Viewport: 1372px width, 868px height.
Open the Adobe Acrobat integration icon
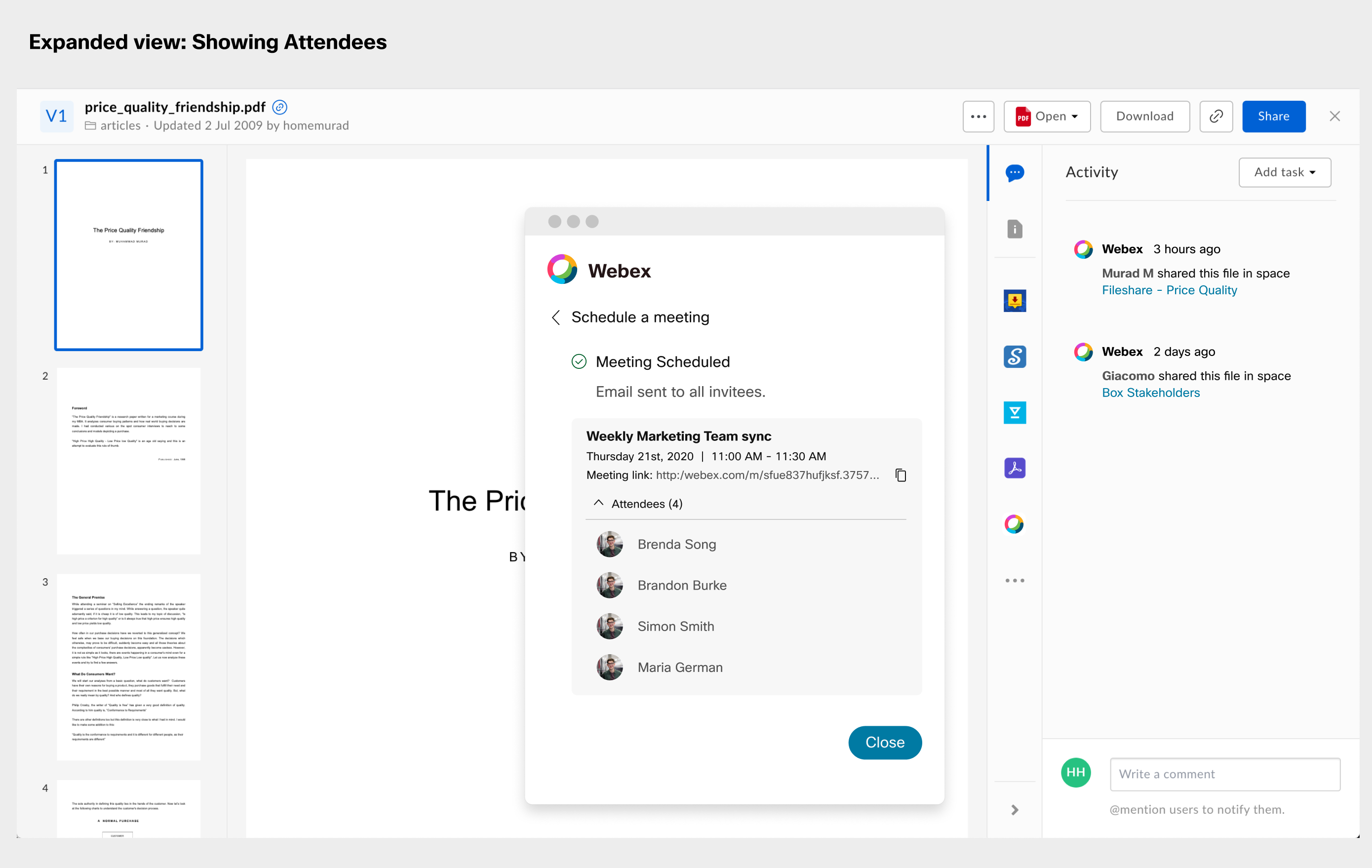pyautogui.click(x=1015, y=468)
